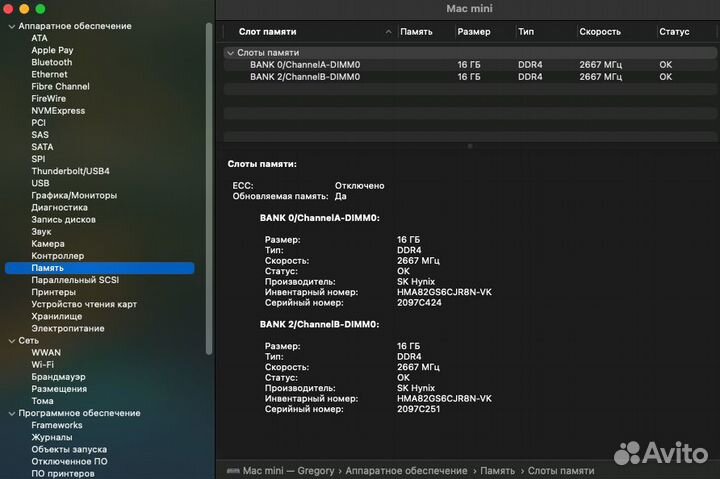Image resolution: width=720 pixels, height=479 pixels.
Task: Select Контроллер in the sidebar
Action: click(57, 256)
